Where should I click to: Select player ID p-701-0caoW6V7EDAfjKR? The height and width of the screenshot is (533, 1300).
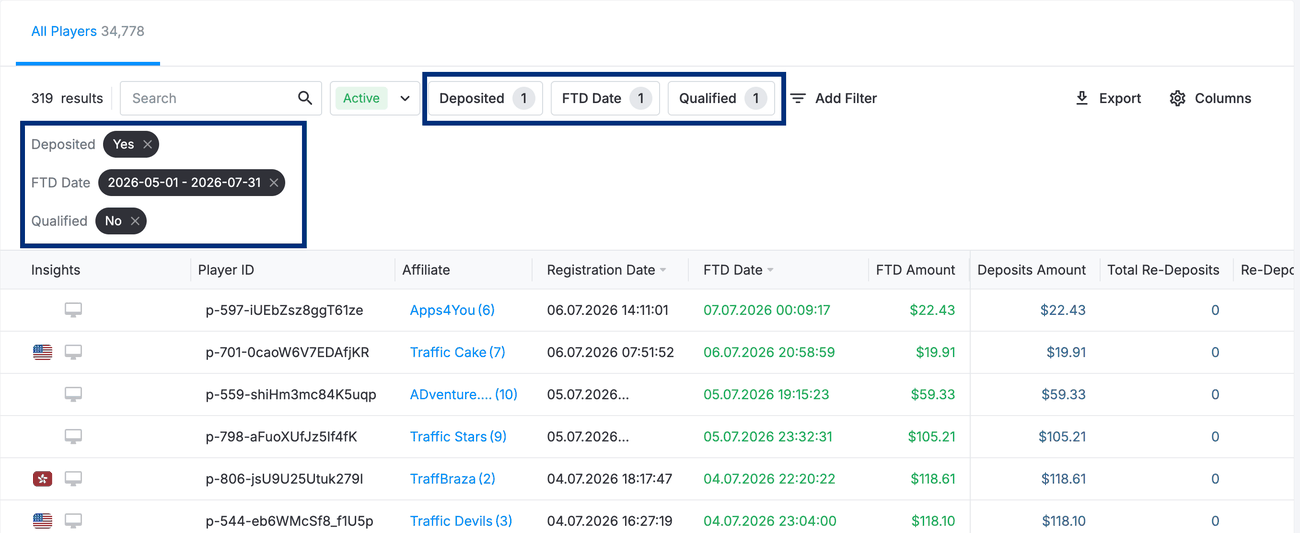tap(287, 352)
